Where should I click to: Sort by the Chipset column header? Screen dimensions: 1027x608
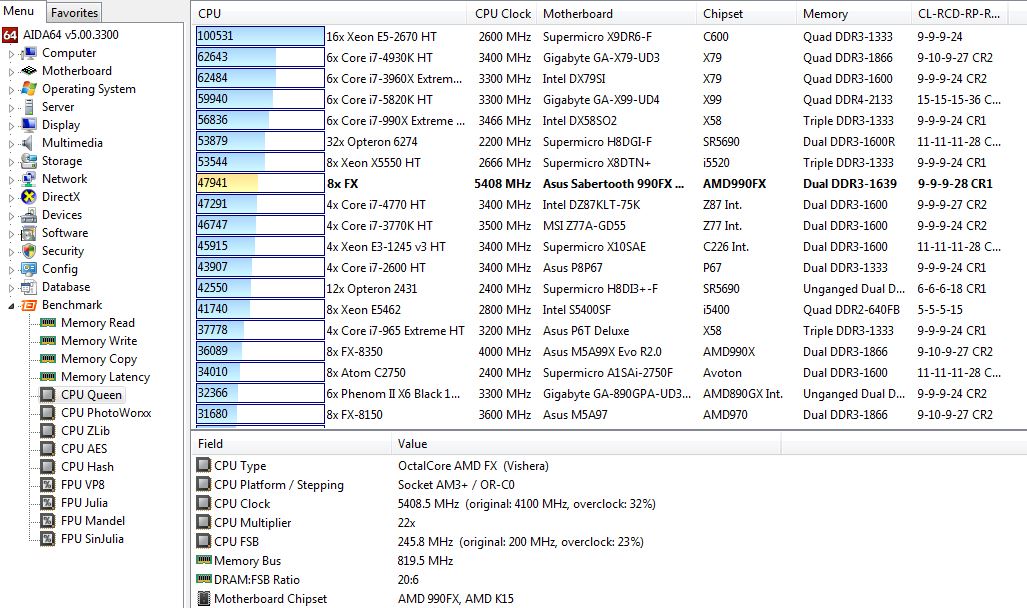coord(747,13)
